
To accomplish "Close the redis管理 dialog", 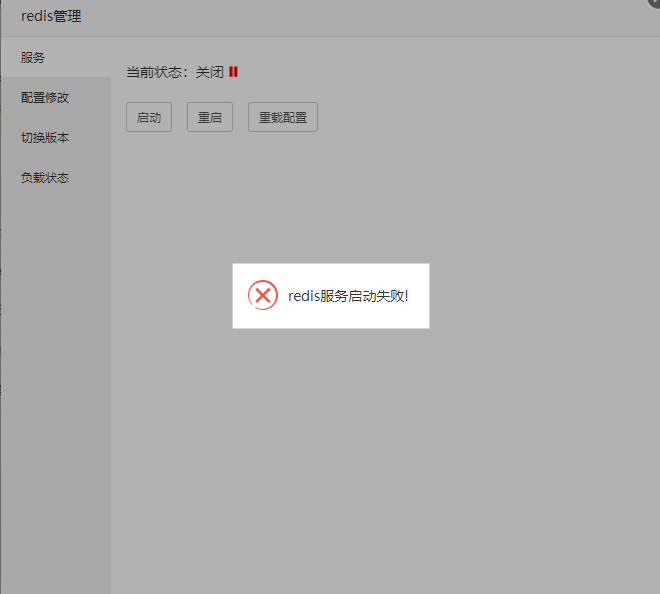I will [x=655, y=2].
